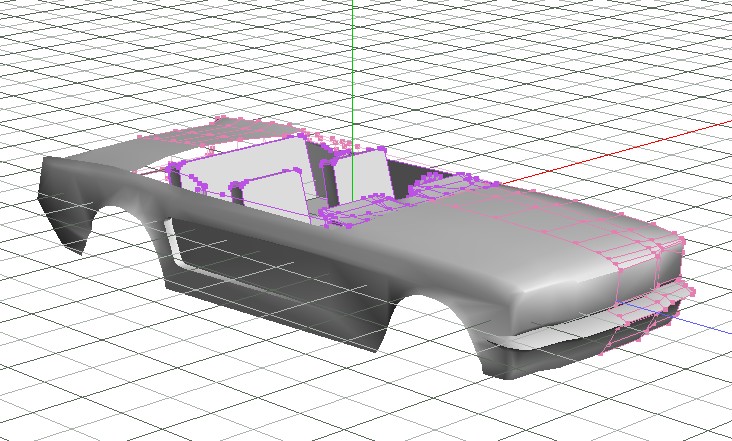Click empty grid floor in front of car

coord(300,390)
